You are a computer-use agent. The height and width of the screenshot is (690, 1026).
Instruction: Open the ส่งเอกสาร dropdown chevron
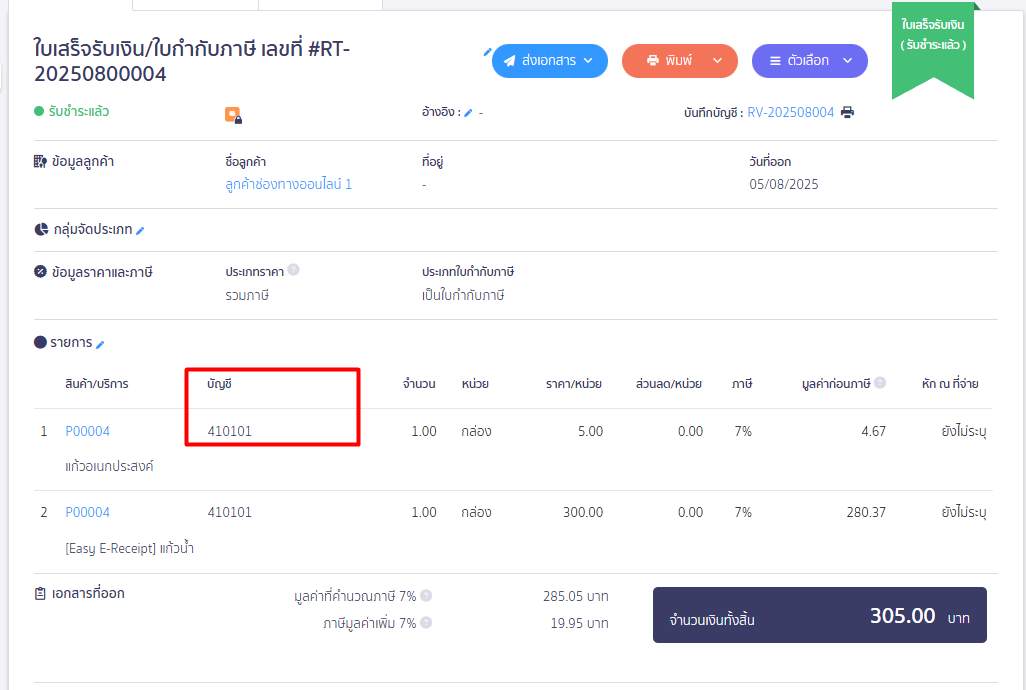(x=588, y=60)
